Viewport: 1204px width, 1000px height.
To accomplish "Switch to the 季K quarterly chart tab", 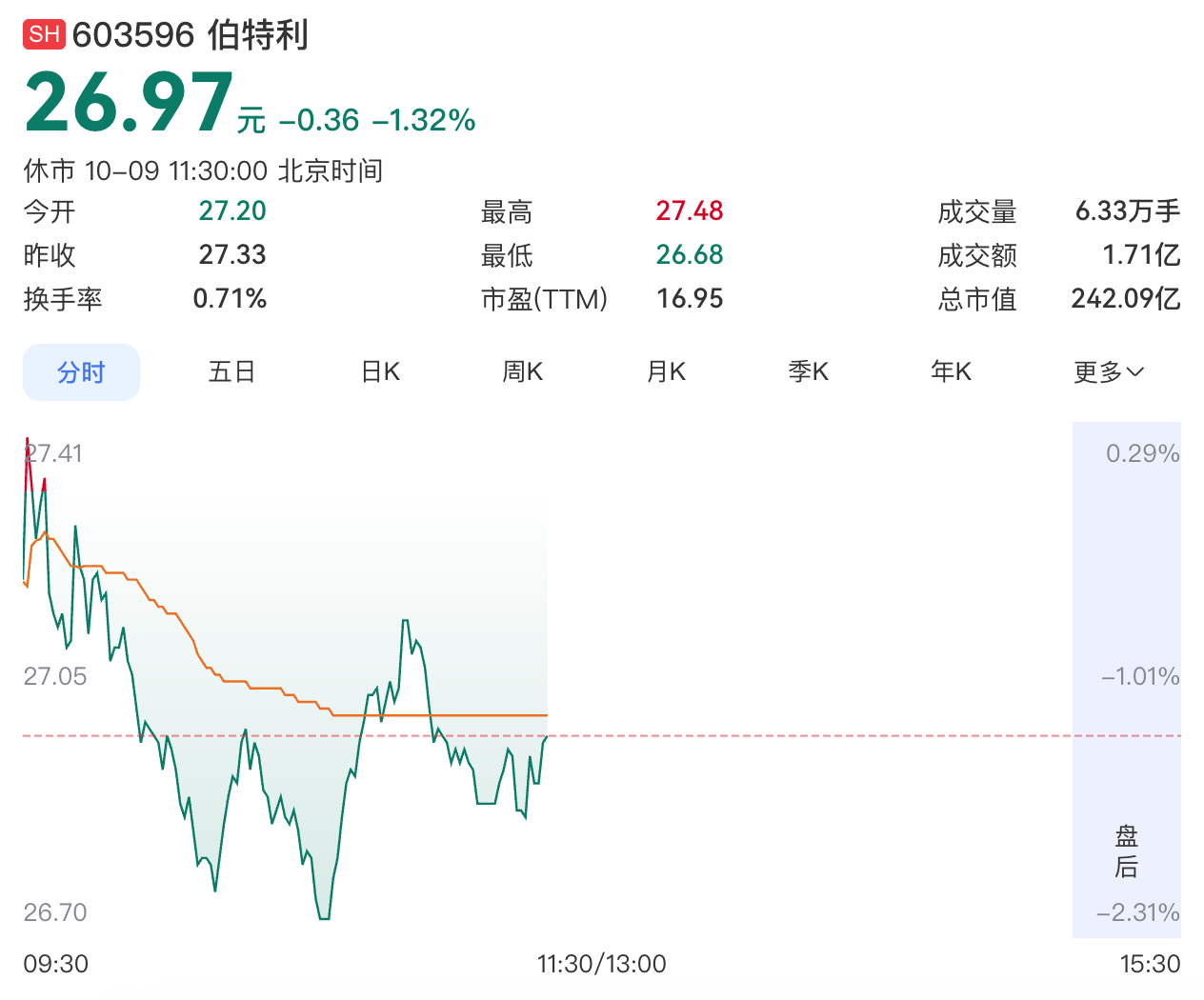I will 809,371.
